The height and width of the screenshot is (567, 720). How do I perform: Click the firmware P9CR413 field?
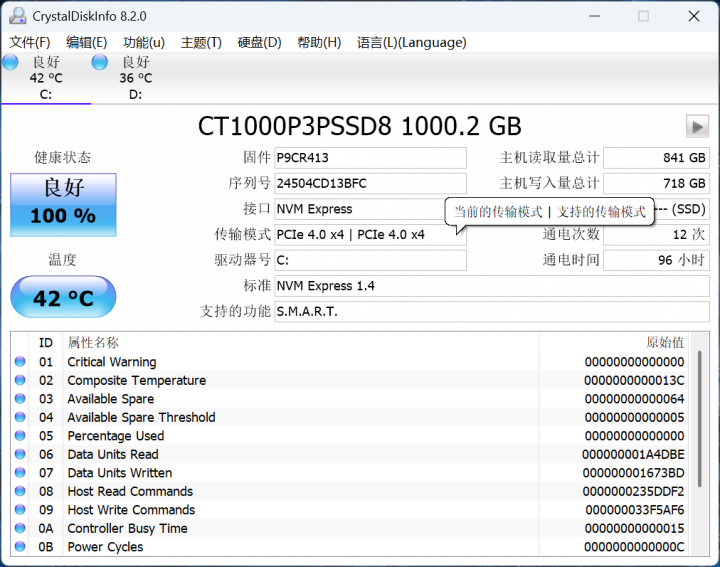coord(370,158)
